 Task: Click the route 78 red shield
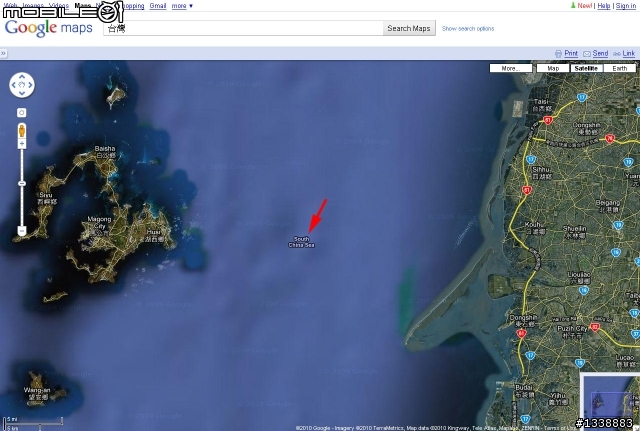click(x=610, y=138)
